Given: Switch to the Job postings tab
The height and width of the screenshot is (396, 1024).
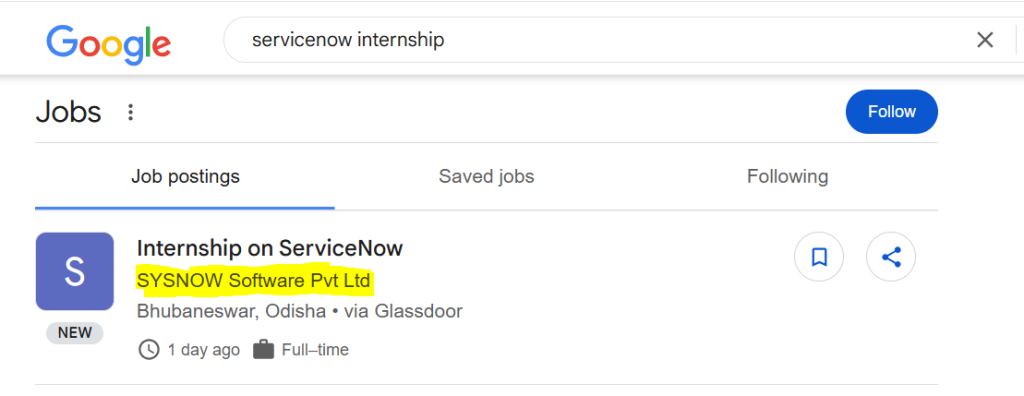Looking at the screenshot, I should pos(185,176).
